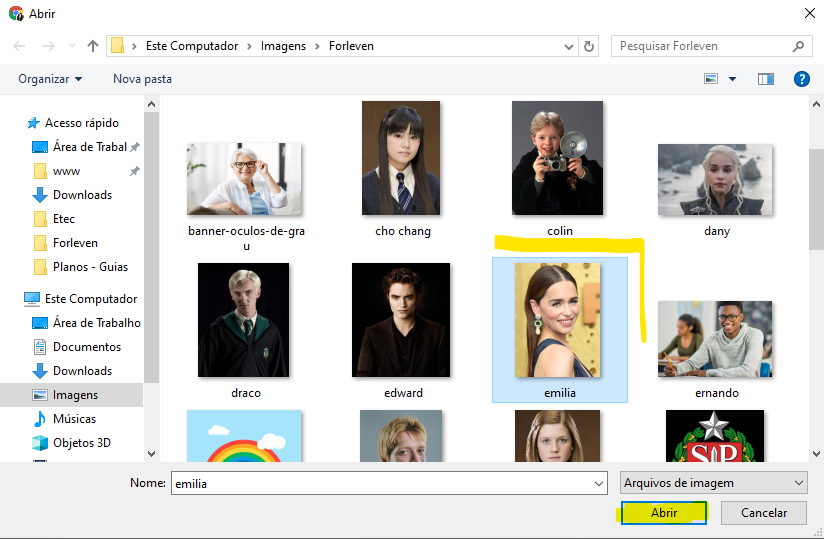Click the Cancelar button
The width and height of the screenshot is (824, 539).
pyautogui.click(x=764, y=513)
